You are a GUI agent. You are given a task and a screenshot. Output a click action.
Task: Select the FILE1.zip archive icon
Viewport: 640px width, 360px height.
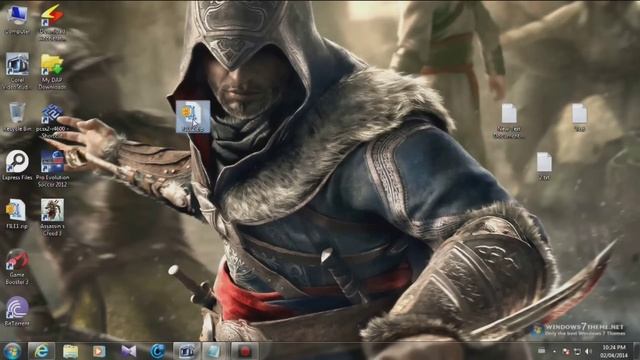[17, 214]
